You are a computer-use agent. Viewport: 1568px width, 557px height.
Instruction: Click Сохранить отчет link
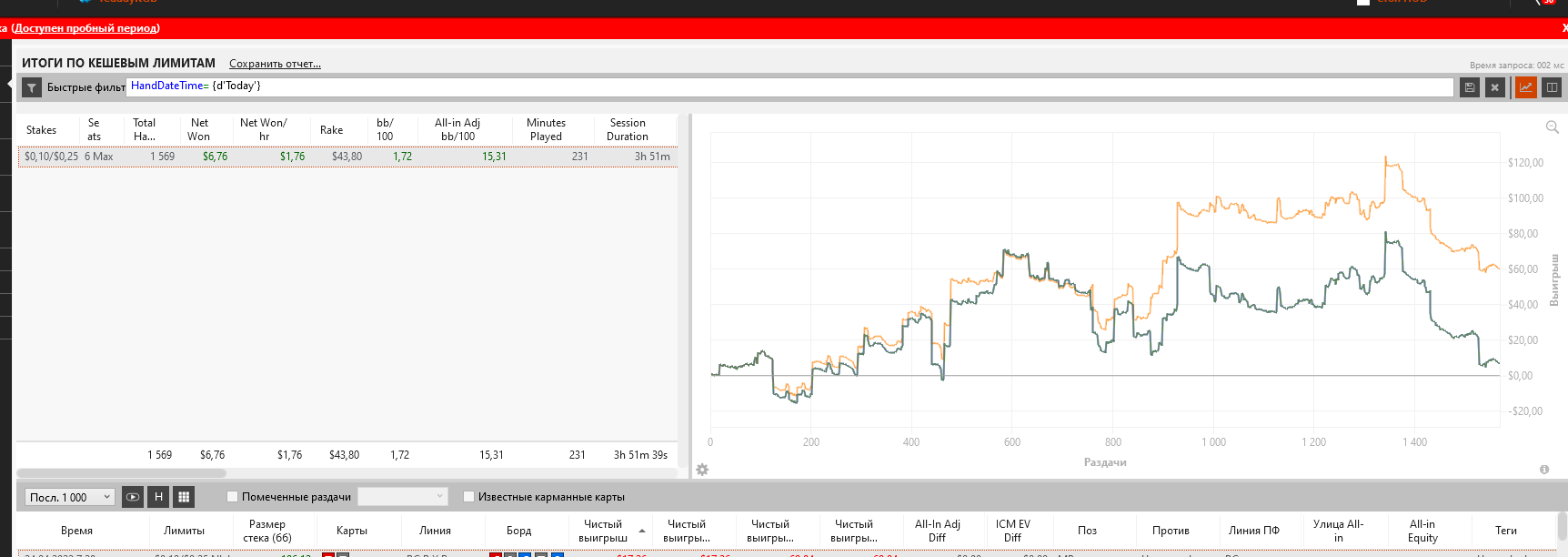pyautogui.click(x=275, y=64)
